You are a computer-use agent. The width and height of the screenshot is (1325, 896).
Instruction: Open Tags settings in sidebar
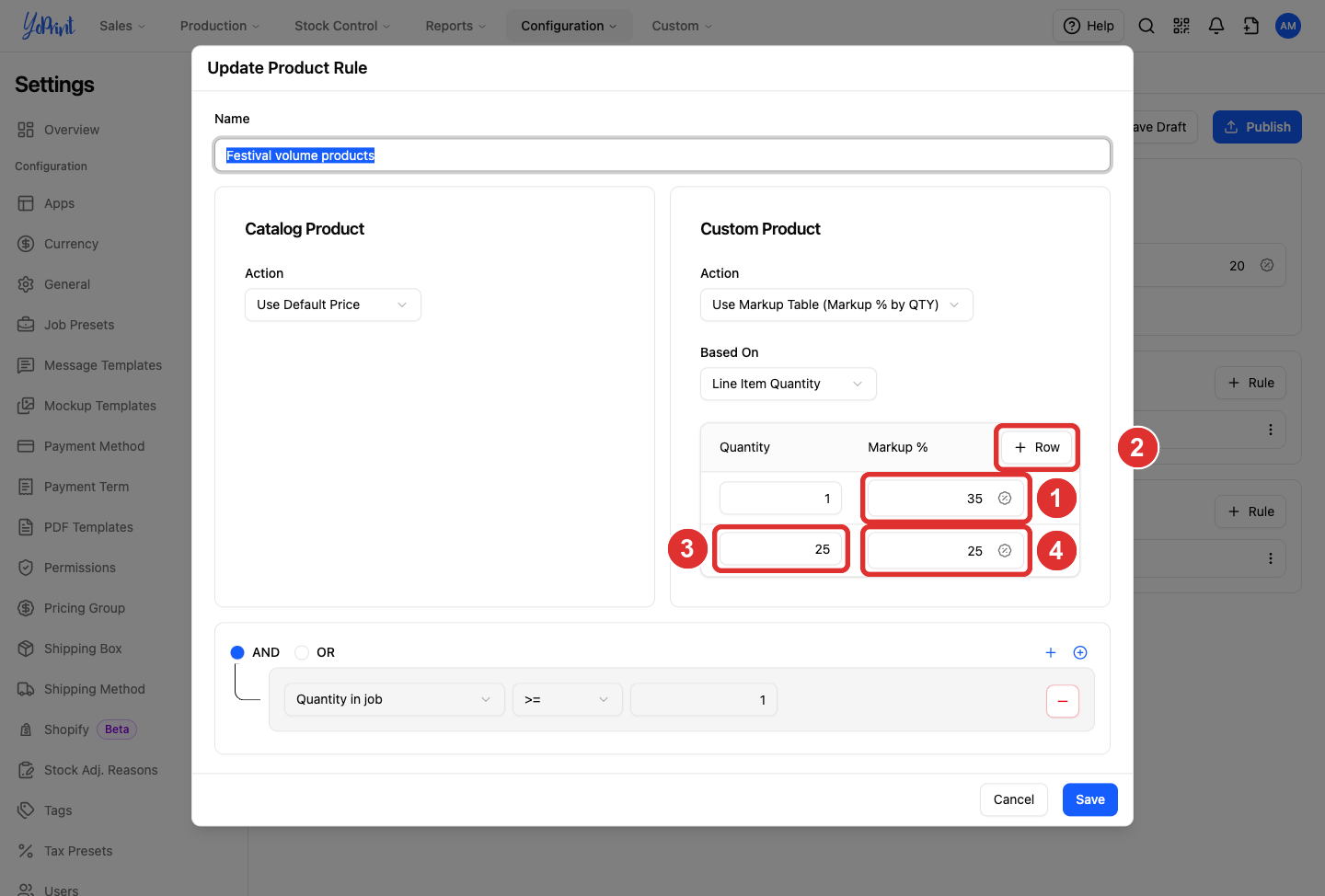58,810
